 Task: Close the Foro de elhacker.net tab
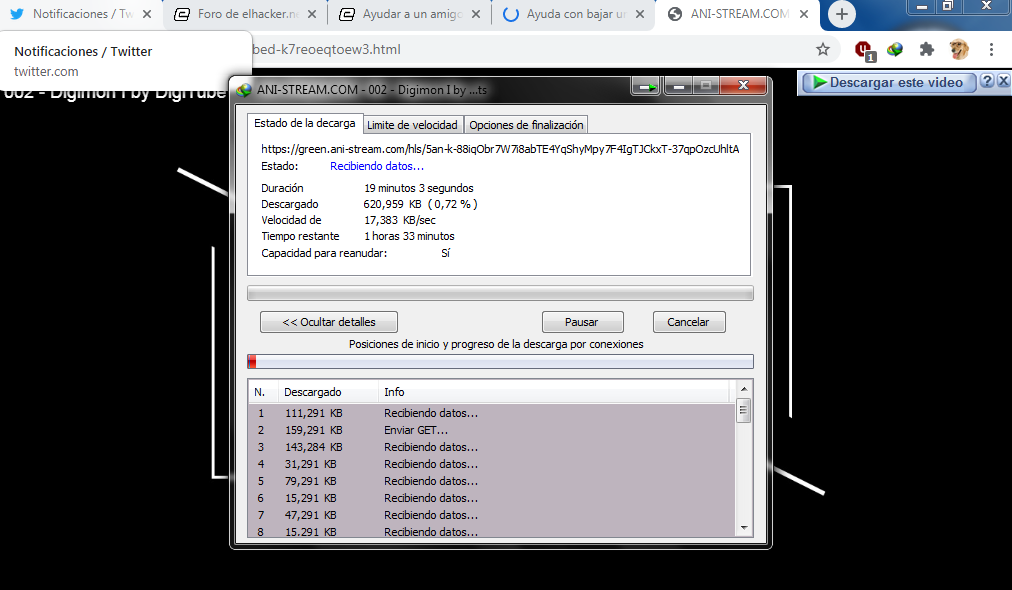click(x=312, y=14)
